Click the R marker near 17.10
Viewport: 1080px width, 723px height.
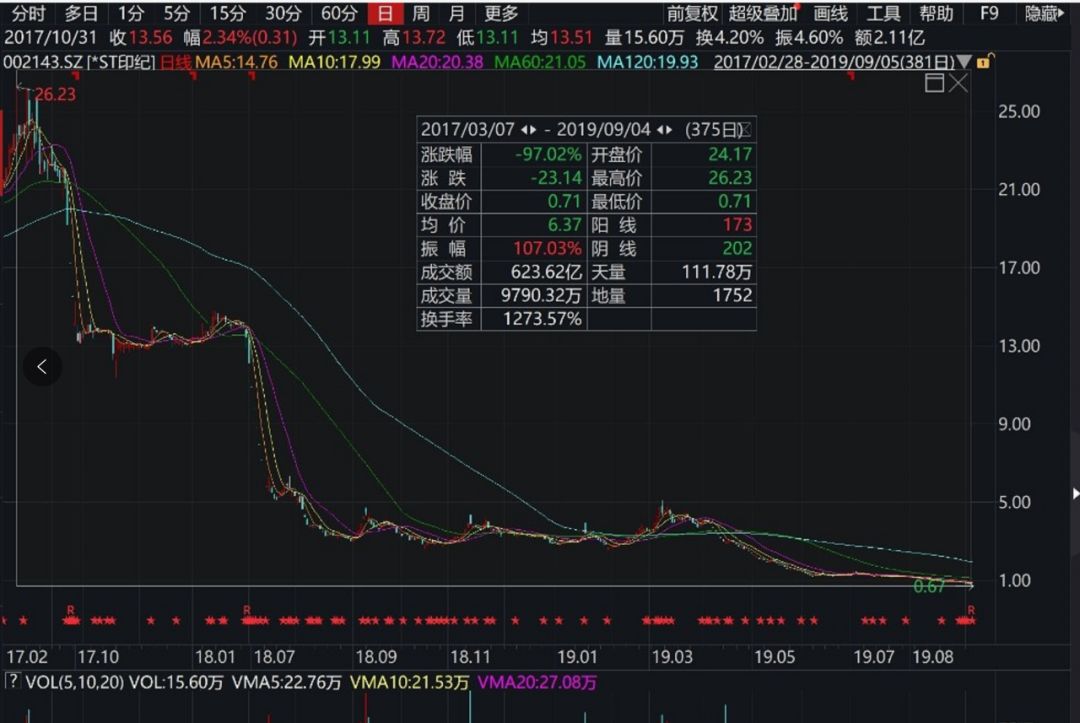coord(70,610)
